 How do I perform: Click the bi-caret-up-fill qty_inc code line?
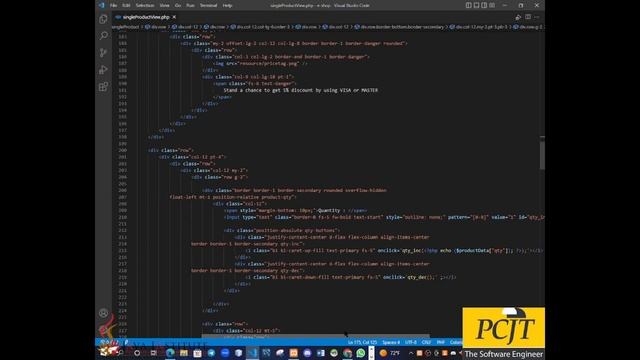394,251
